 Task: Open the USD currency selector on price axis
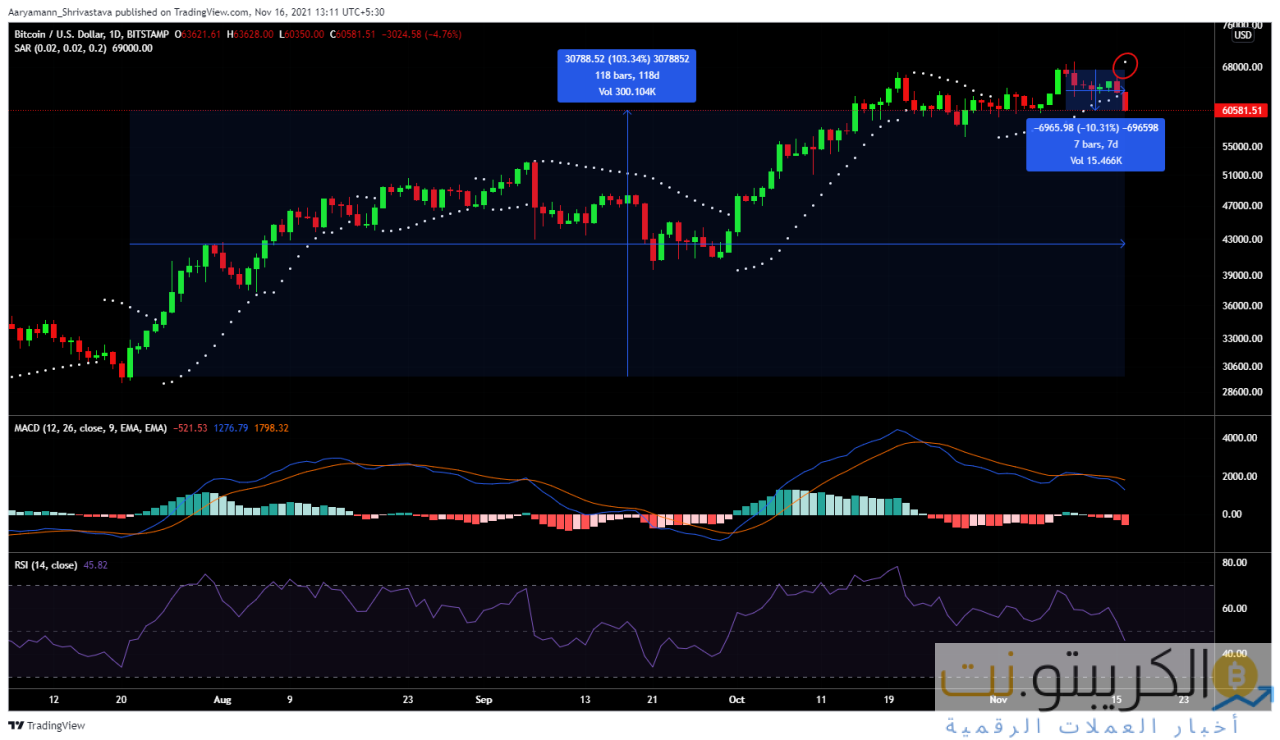pos(1242,35)
